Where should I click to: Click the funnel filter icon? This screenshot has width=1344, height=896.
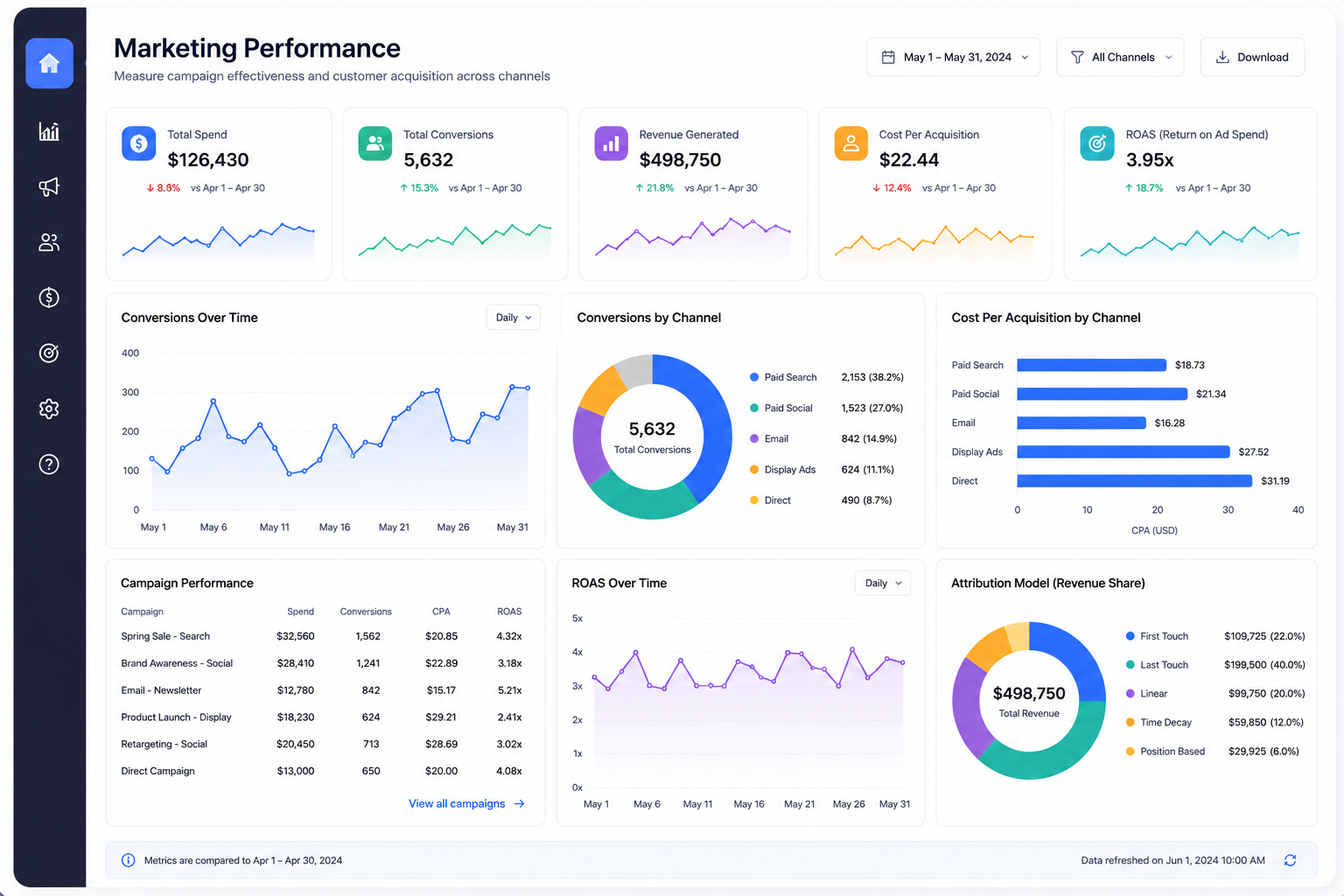(x=1077, y=57)
